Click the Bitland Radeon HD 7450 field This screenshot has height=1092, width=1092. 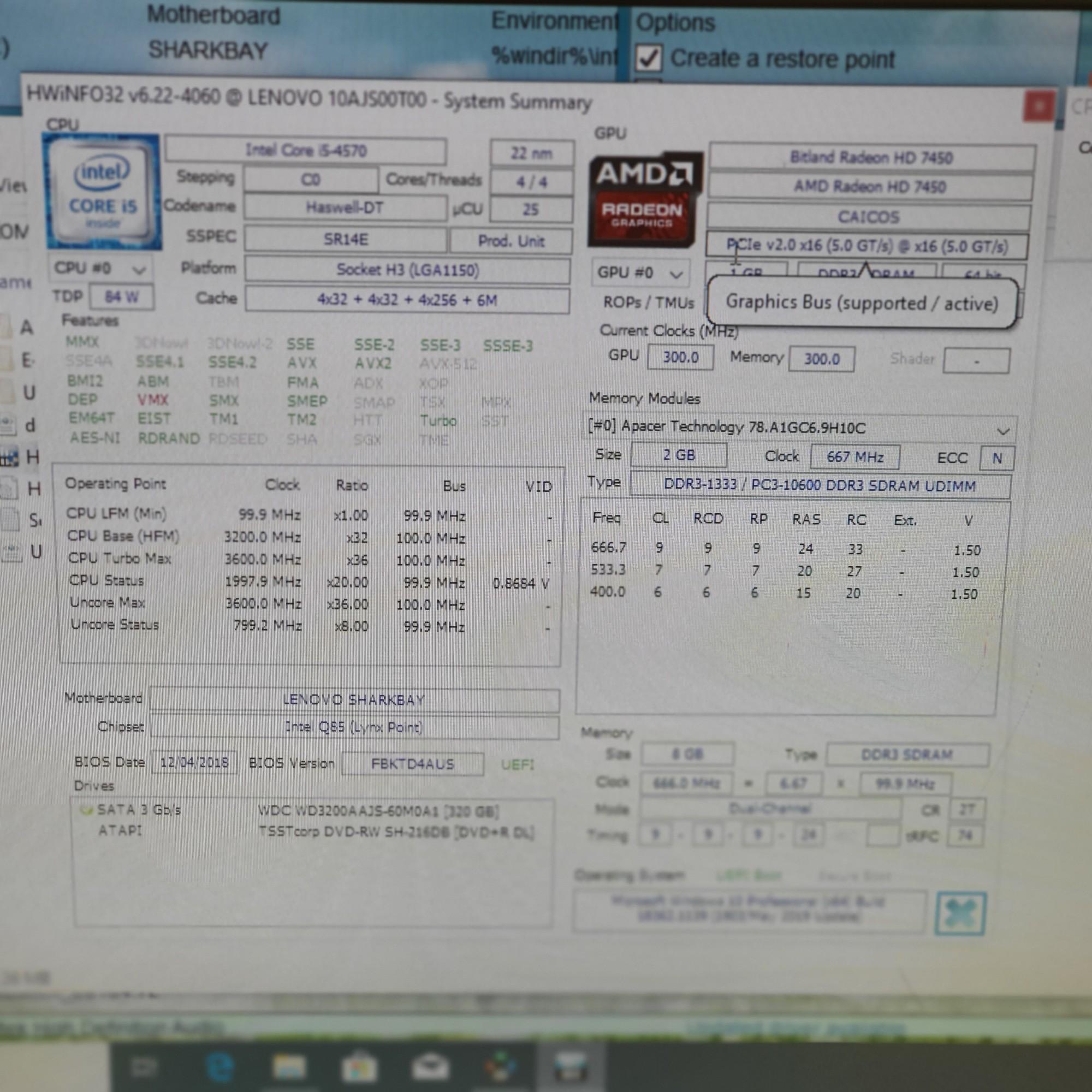tap(872, 157)
